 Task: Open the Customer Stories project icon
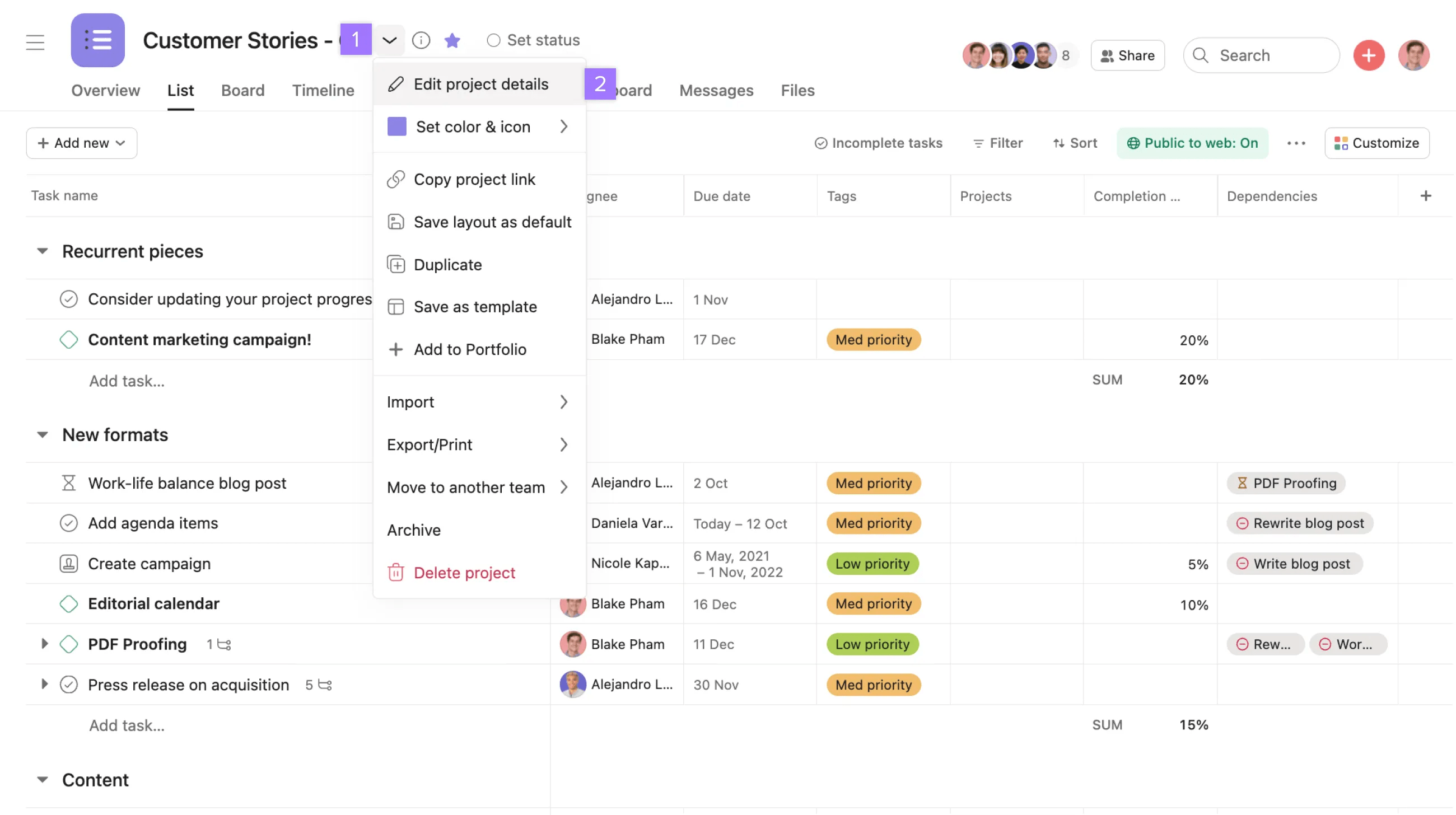(97, 40)
